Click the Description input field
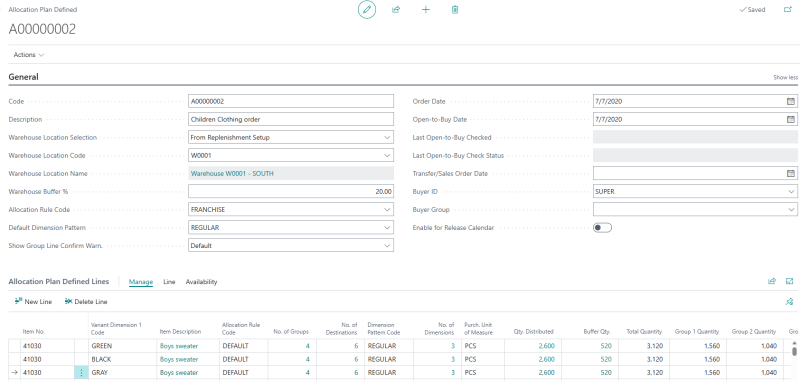The image size is (800, 381). 291,119
